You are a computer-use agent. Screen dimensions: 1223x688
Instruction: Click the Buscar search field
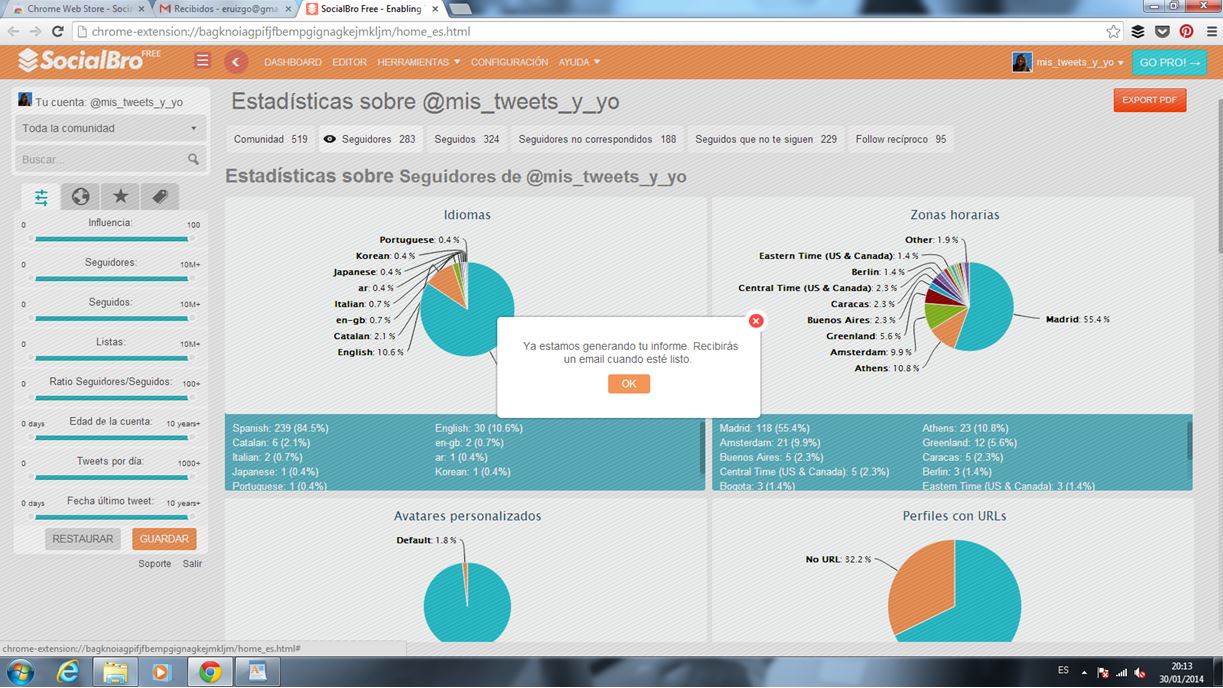[x=102, y=159]
